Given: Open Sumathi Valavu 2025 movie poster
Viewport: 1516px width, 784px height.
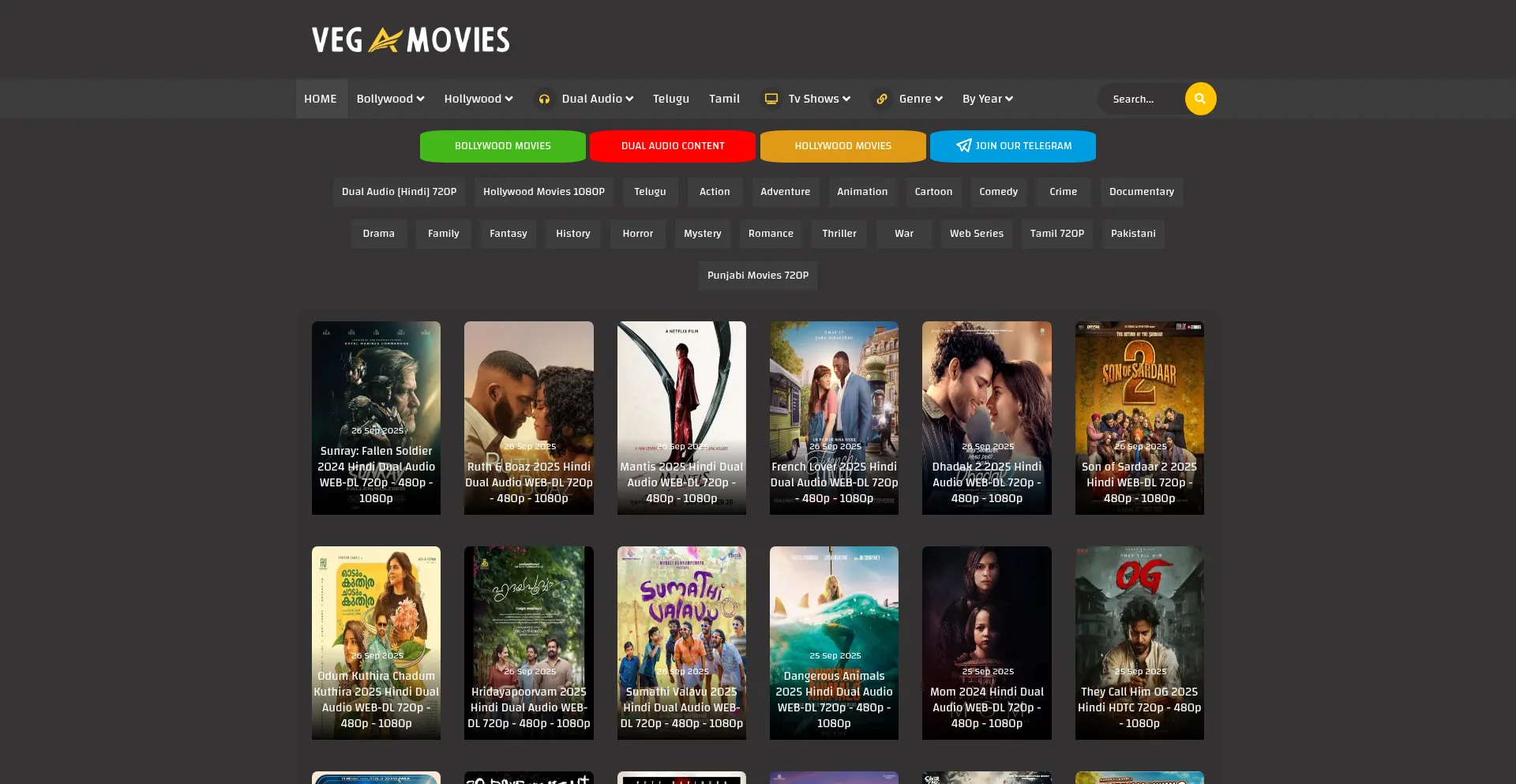Looking at the screenshot, I should [681, 643].
